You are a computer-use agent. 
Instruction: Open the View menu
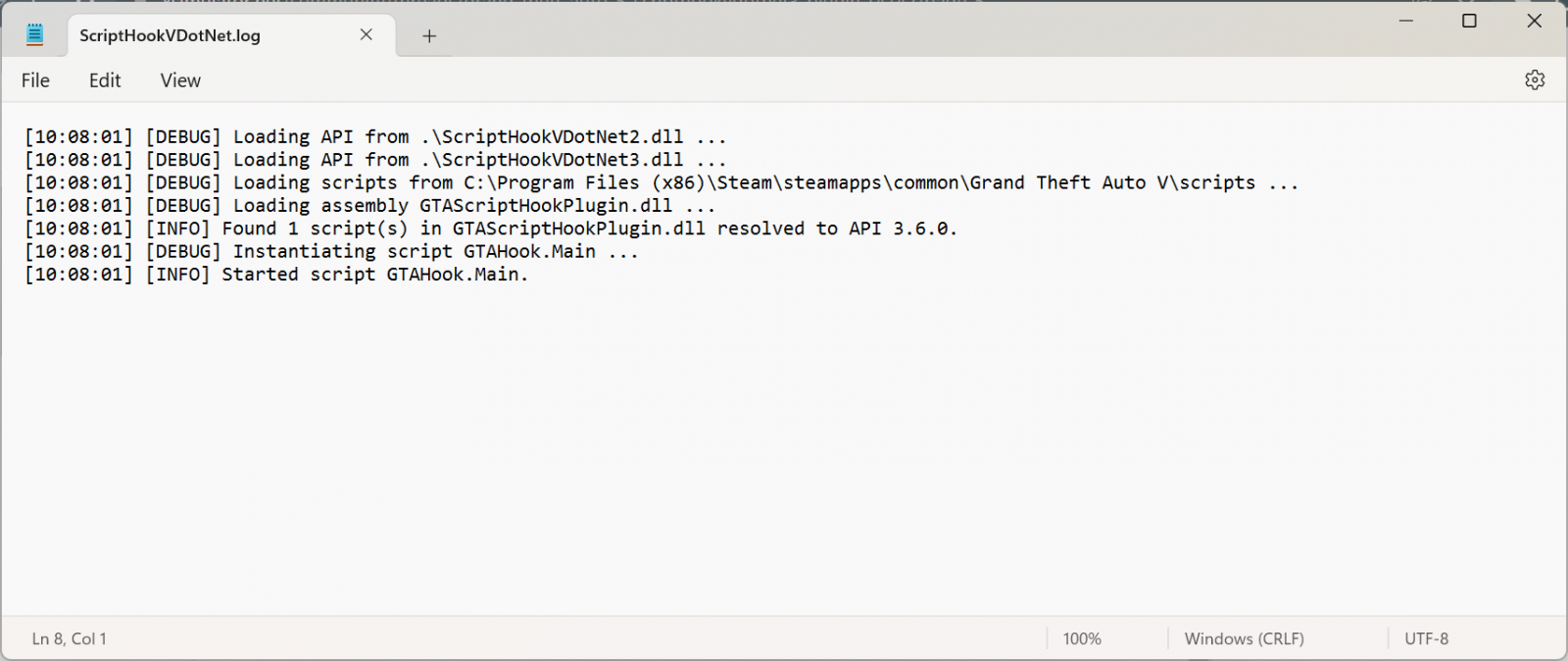pos(180,80)
